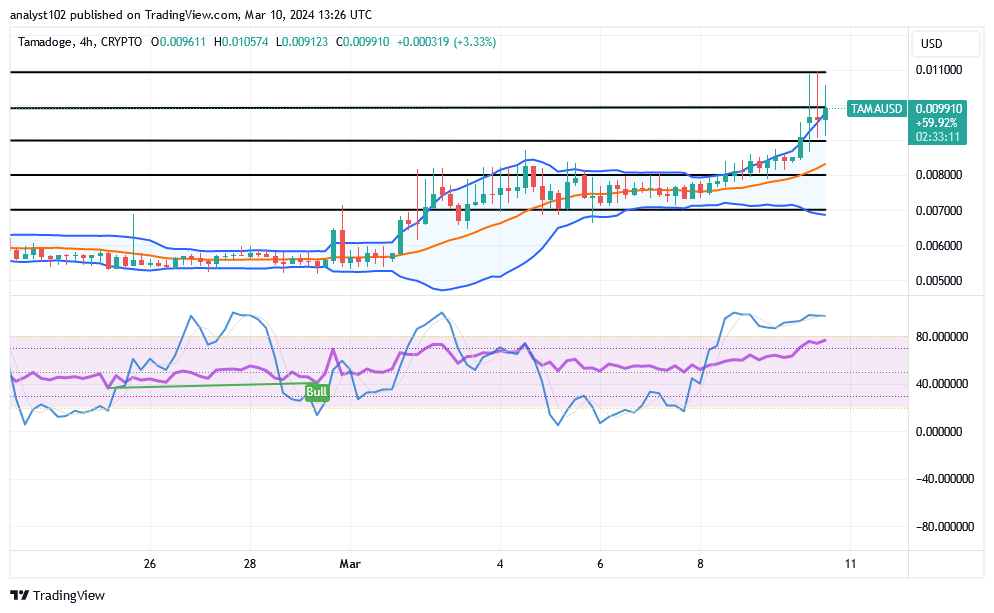
Task: Click the 4h interval text
Action: pyautogui.click(x=87, y=42)
